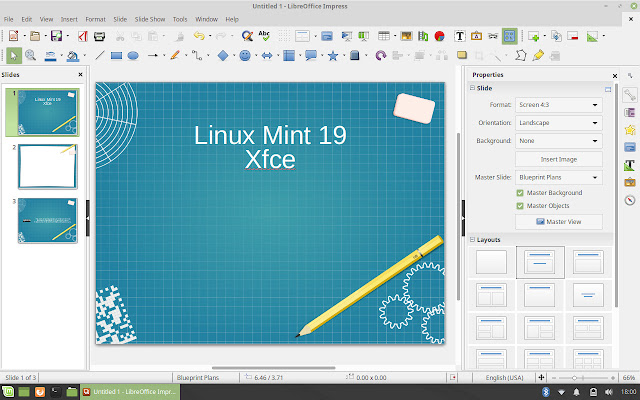Viewport: 640px width, 400px height.
Task: Open the Navigator compass sidebar icon
Action: pyautogui.click(x=630, y=200)
